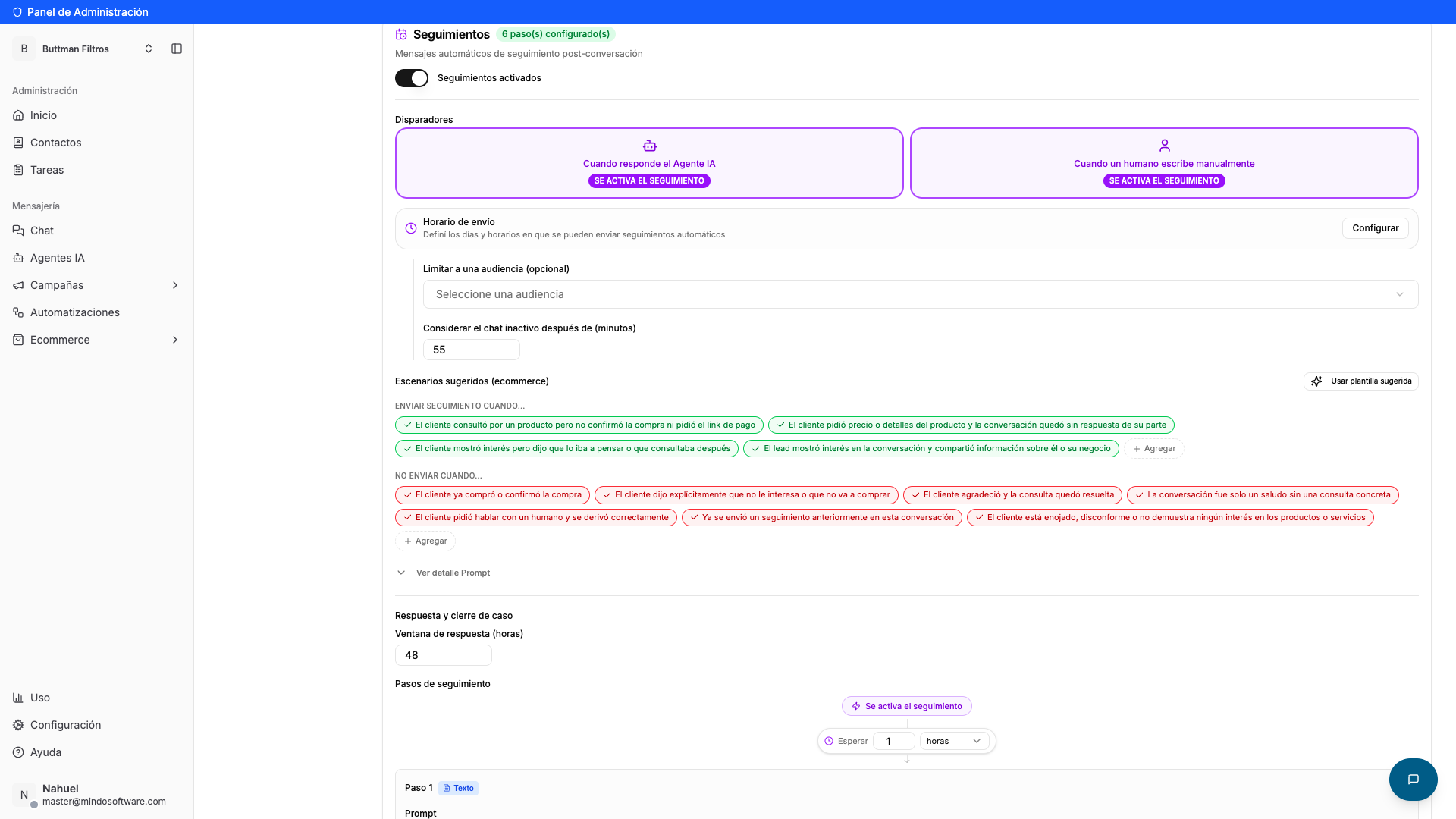Open the horas time unit dropdown
The width and height of the screenshot is (1456, 819).
(x=954, y=742)
